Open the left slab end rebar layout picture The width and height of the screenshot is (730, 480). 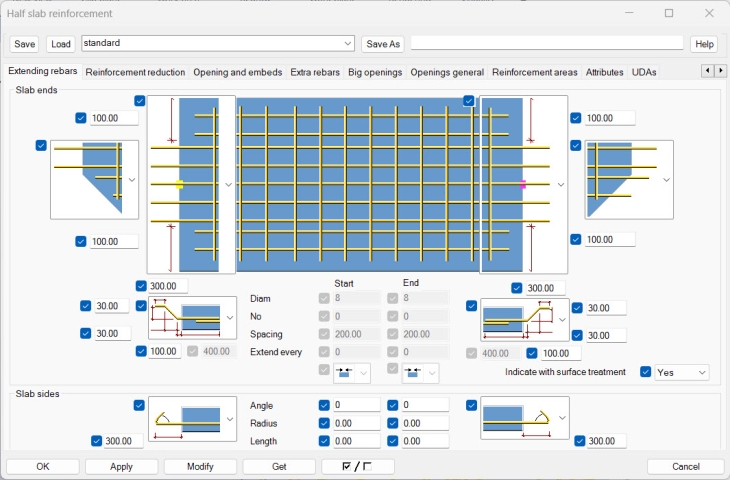point(191,184)
